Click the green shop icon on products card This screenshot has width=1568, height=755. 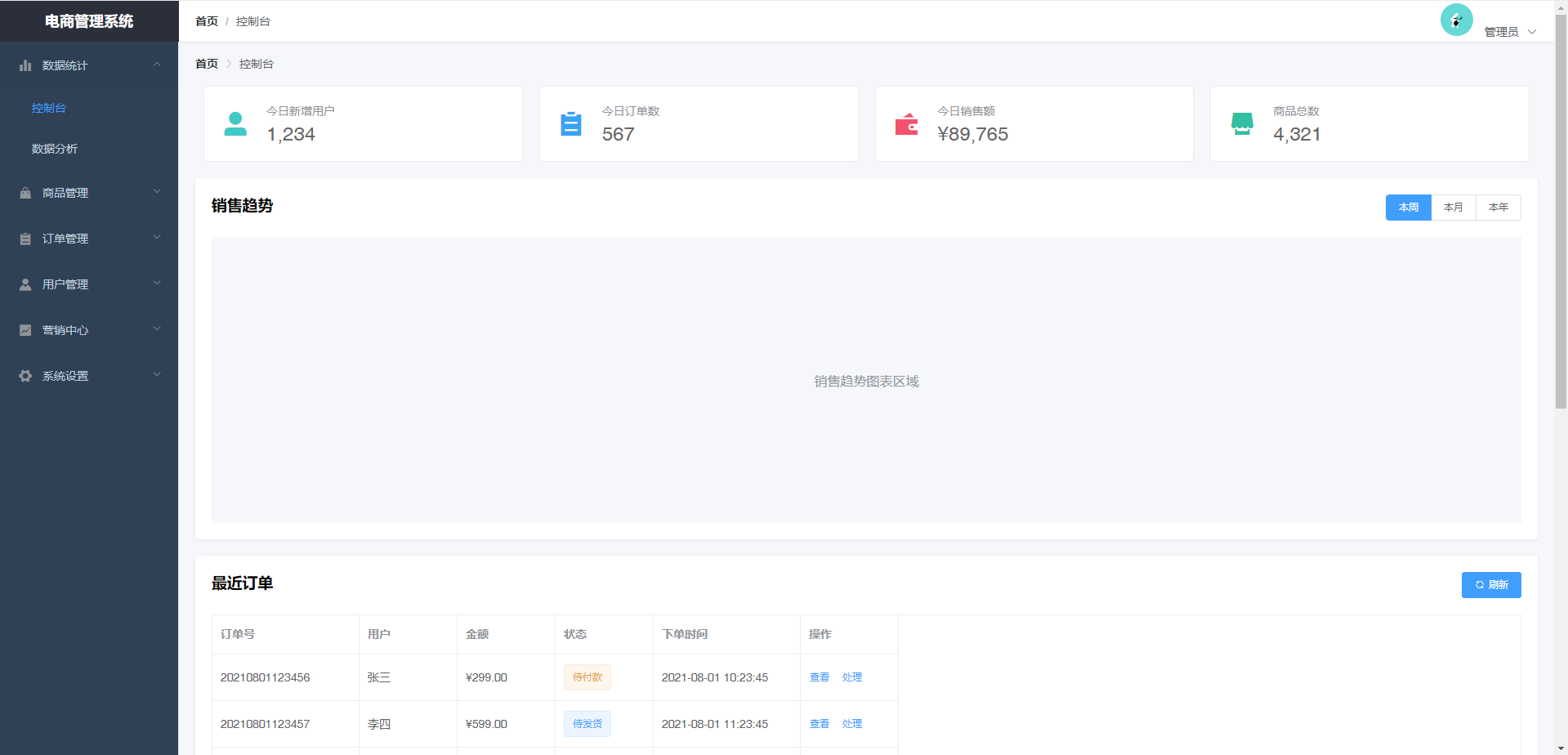pos(1242,124)
